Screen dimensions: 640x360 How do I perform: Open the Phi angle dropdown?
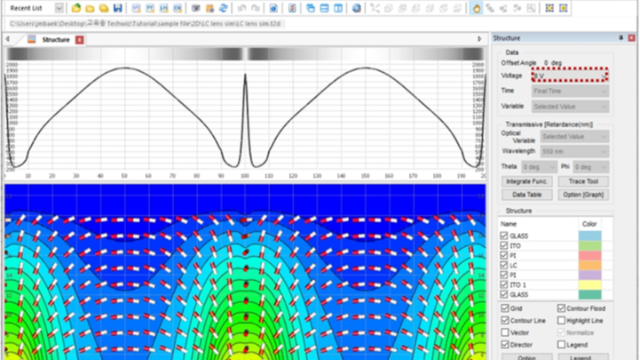[591, 167]
